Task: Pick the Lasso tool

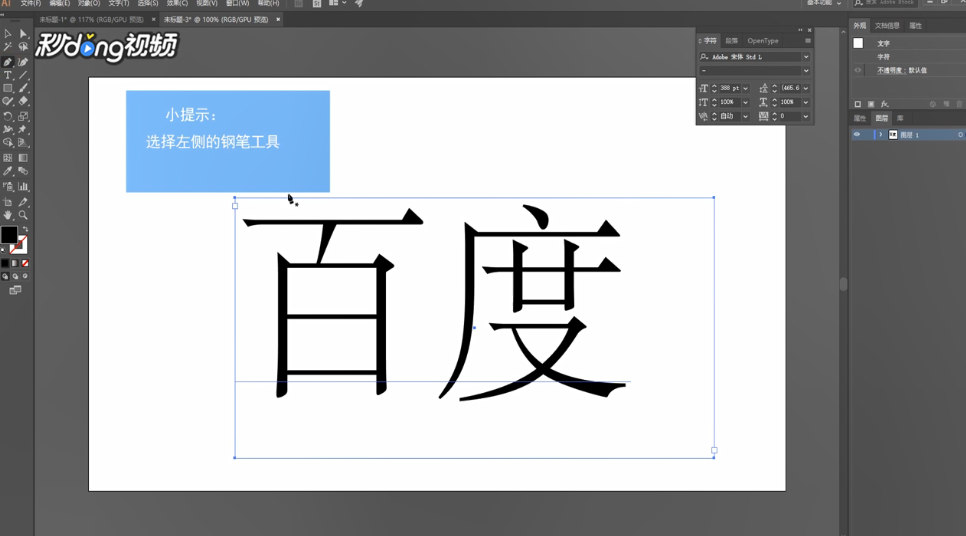Action: pyautogui.click(x=23, y=47)
